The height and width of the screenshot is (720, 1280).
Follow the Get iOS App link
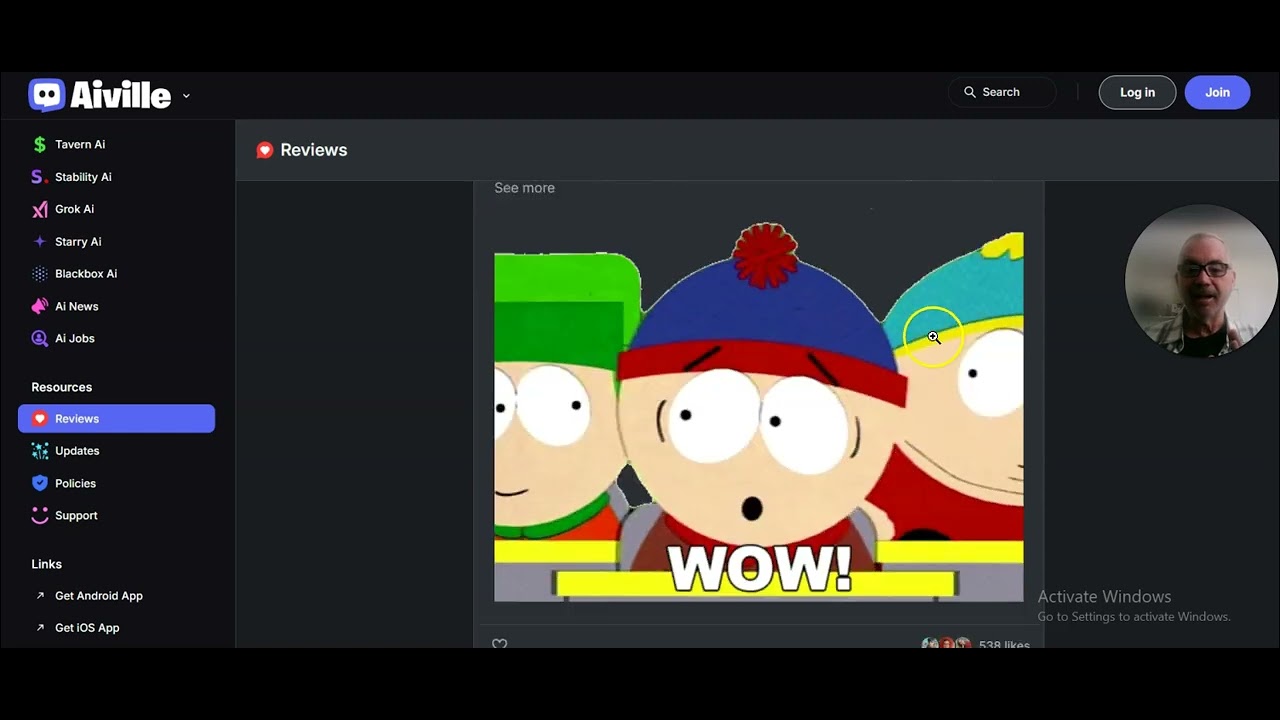(87, 628)
